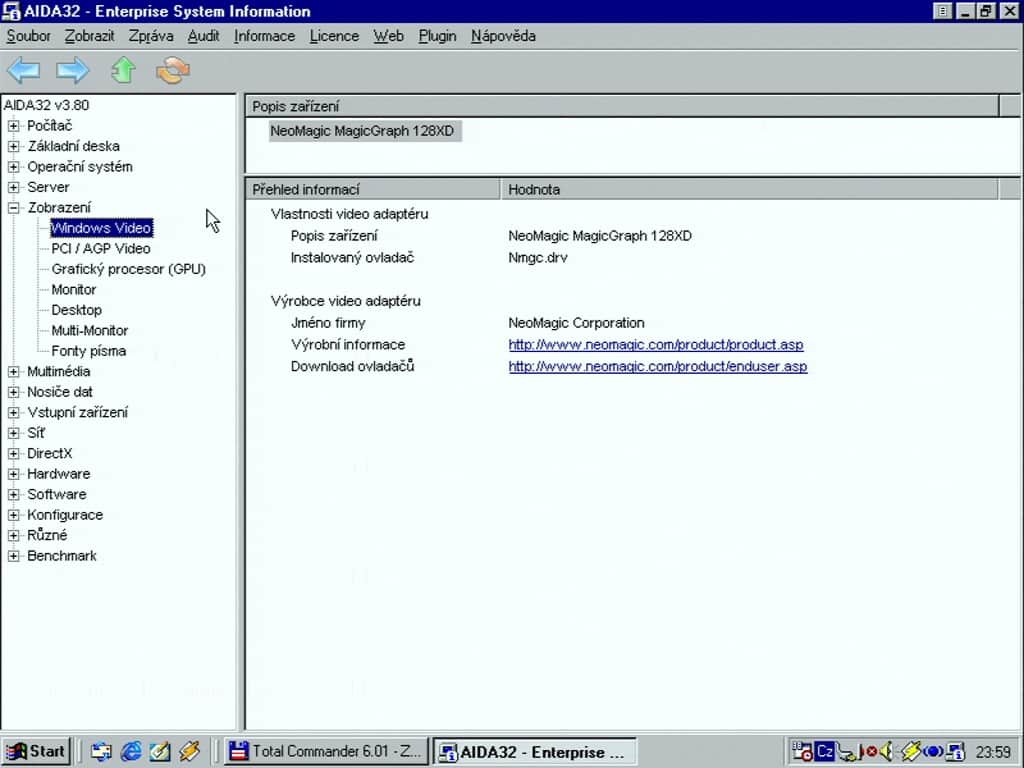Open the neomagic product.asp link
The width and height of the screenshot is (1024, 768).
point(656,345)
